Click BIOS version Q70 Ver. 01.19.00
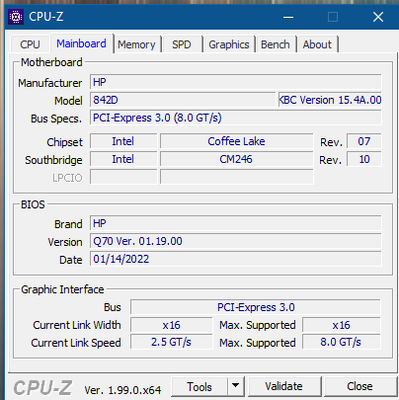399x400 pixels. pos(236,241)
